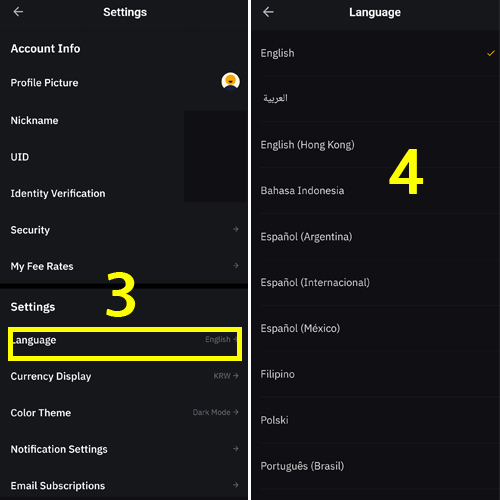Select Português (Brasil)

pyautogui.click(x=376, y=466)
